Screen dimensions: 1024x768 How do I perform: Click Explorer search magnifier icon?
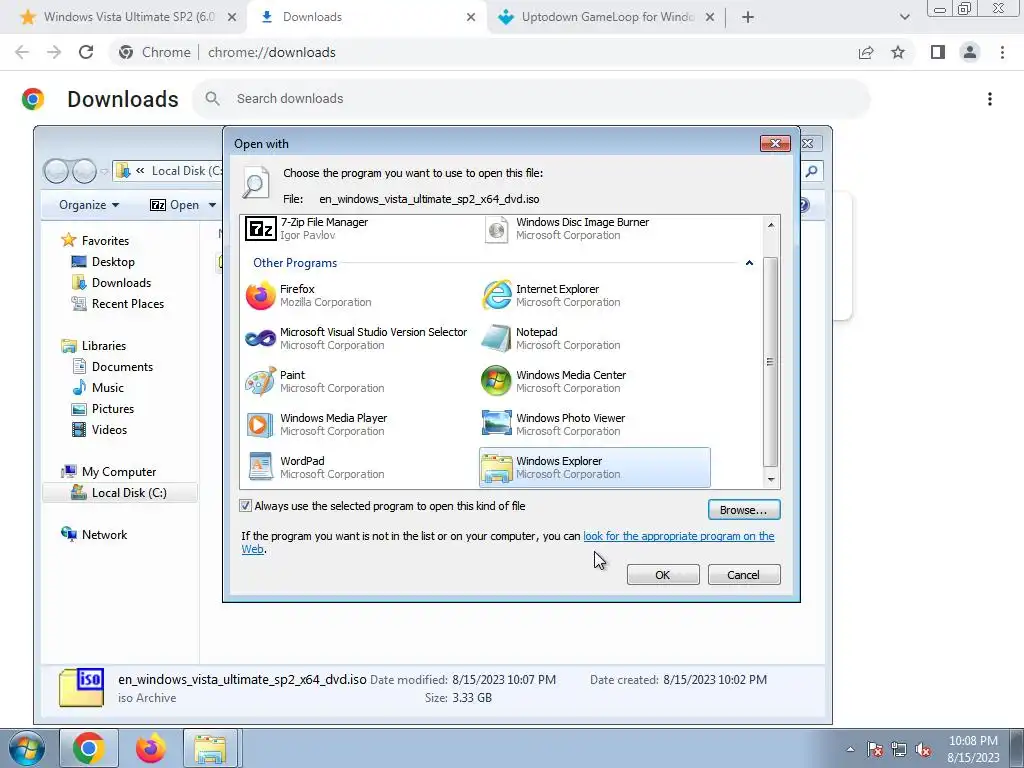(811, 171)
